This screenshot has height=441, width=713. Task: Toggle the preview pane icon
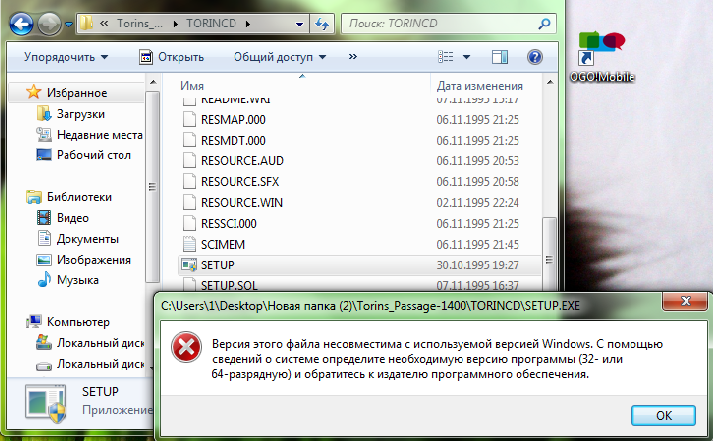tap(500, 57)
